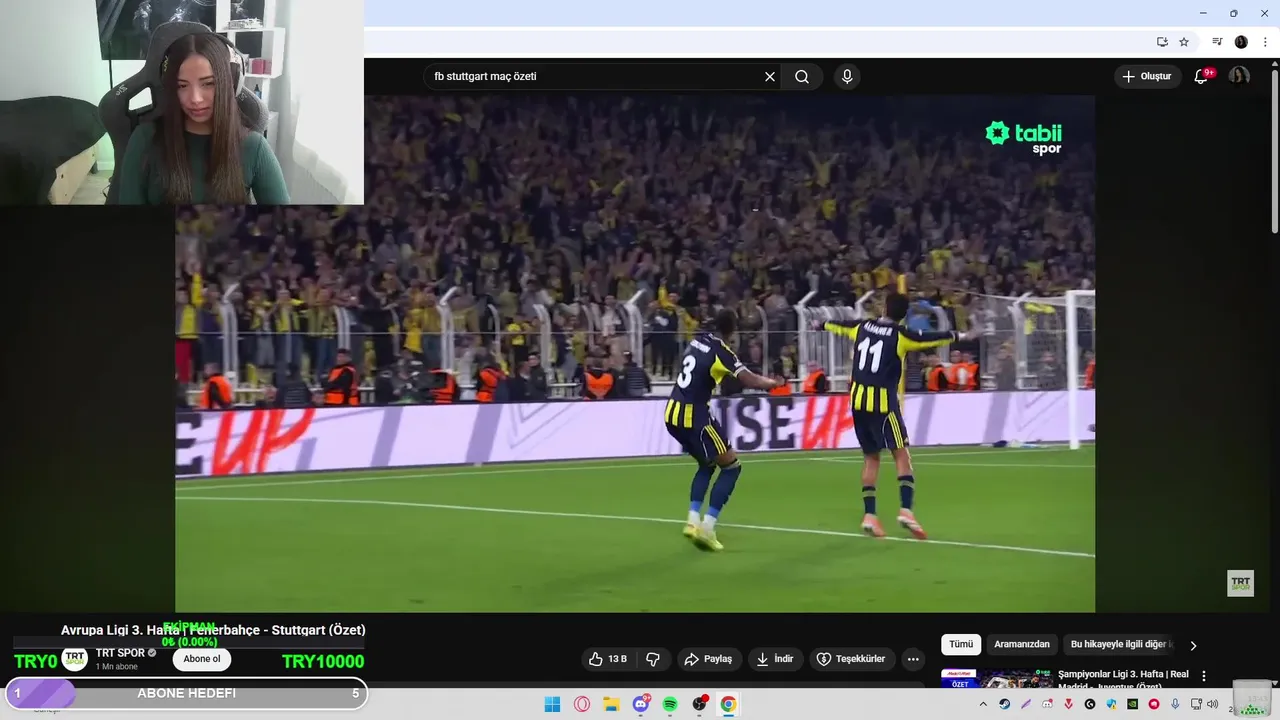Screen dimensions: 1280x720
Task: Open Steam tray icon
Action: pyautogui.click(x=1005, y=704)
